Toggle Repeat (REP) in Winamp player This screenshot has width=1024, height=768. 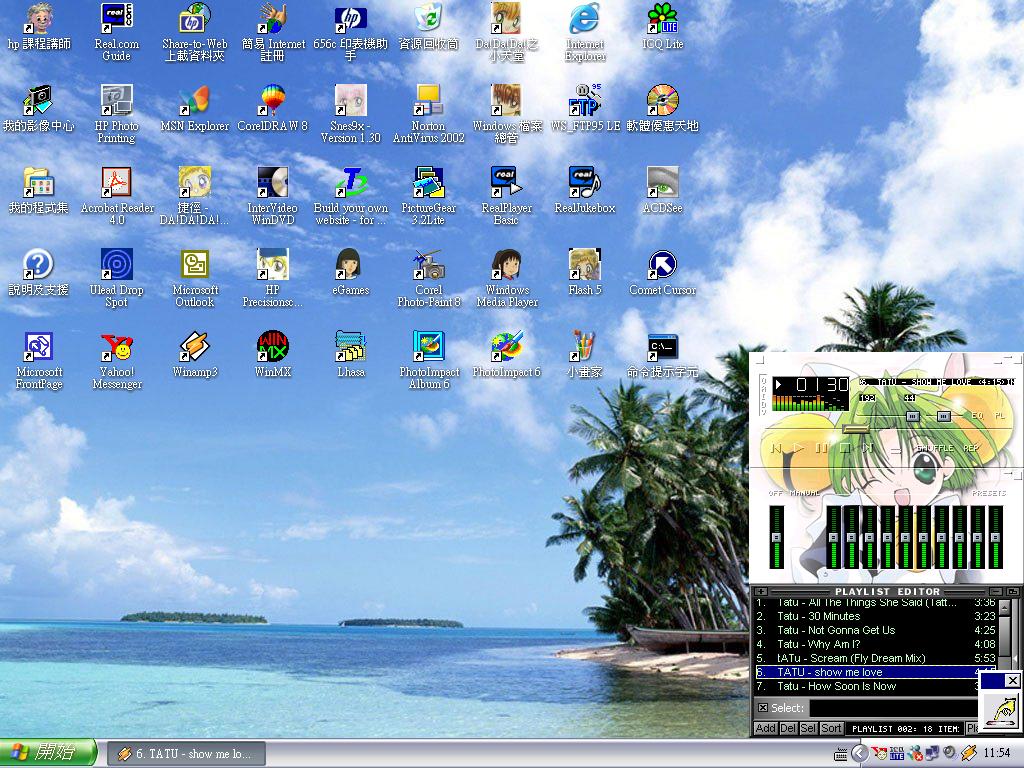(971, 448)
